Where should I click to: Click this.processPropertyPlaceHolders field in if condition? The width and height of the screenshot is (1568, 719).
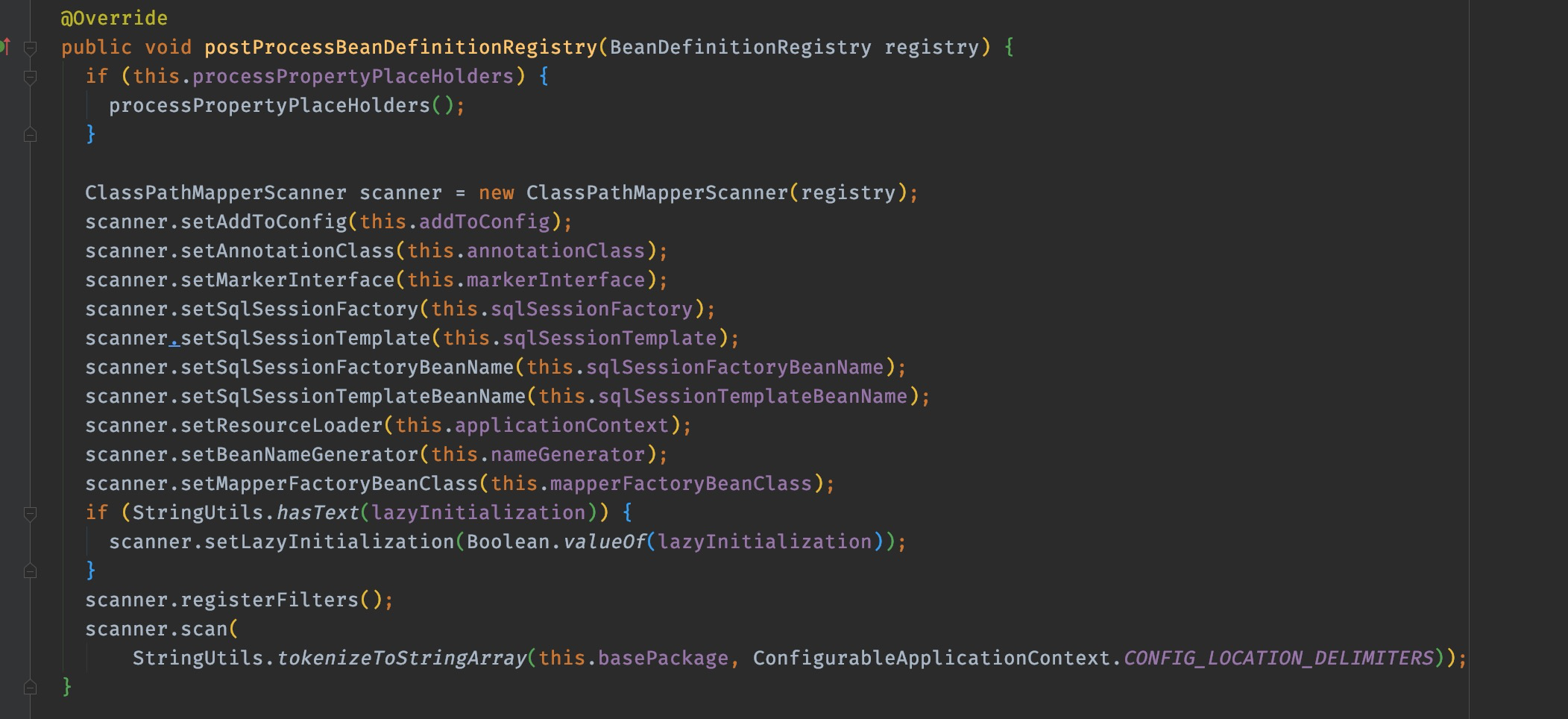pyautogui.click(x=324, y=76)
